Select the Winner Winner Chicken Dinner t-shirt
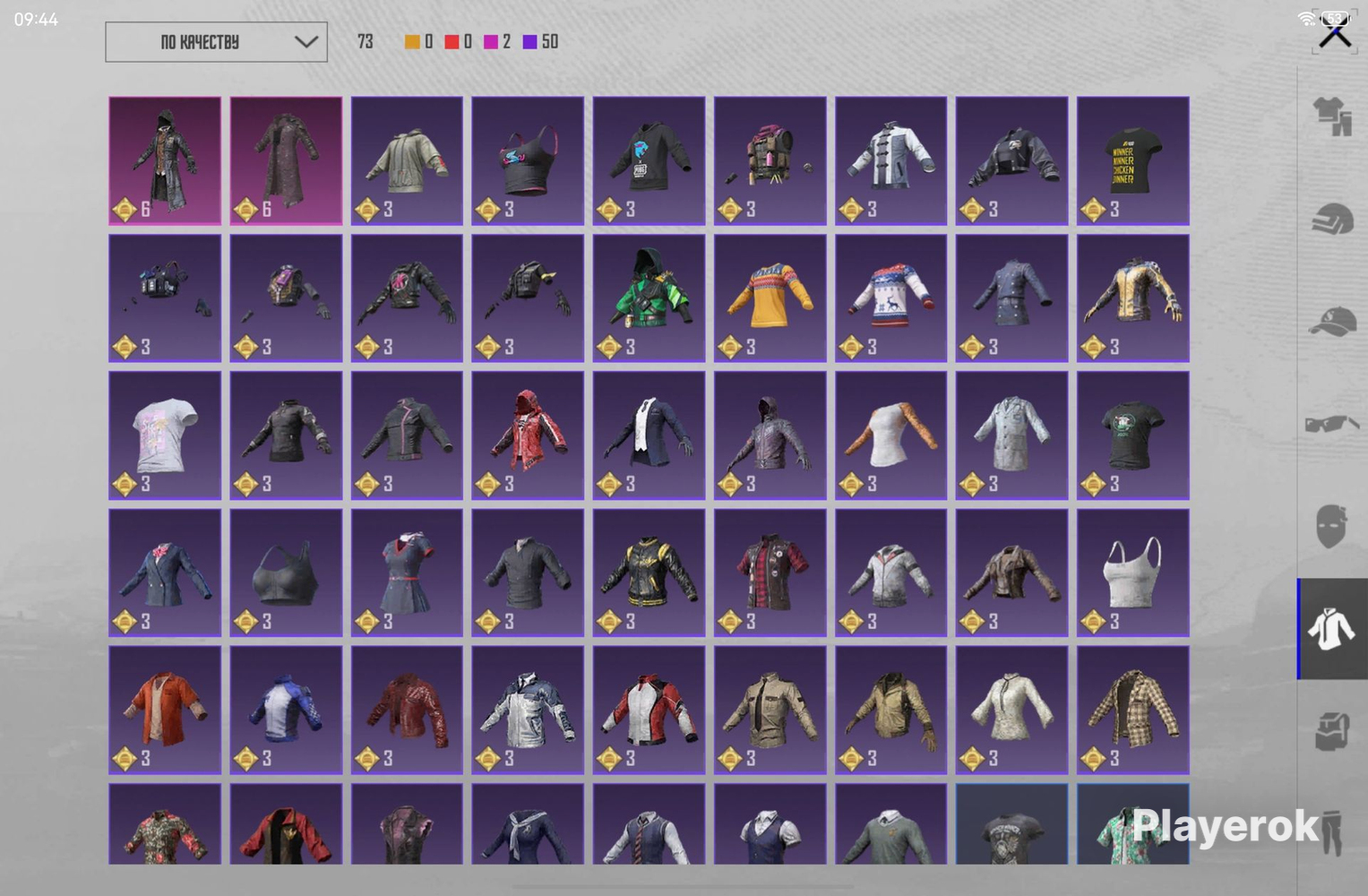Screen dimensions: 1368x896 click(1133, 161)
